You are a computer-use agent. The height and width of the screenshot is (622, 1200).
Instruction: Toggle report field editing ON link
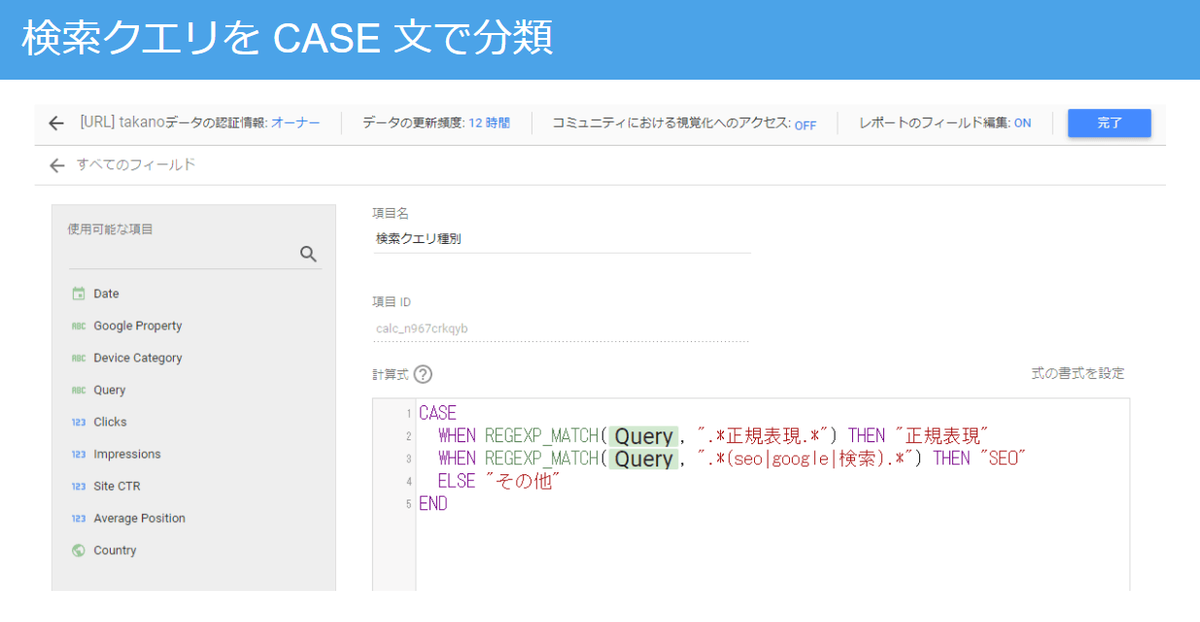(1022, 123)
